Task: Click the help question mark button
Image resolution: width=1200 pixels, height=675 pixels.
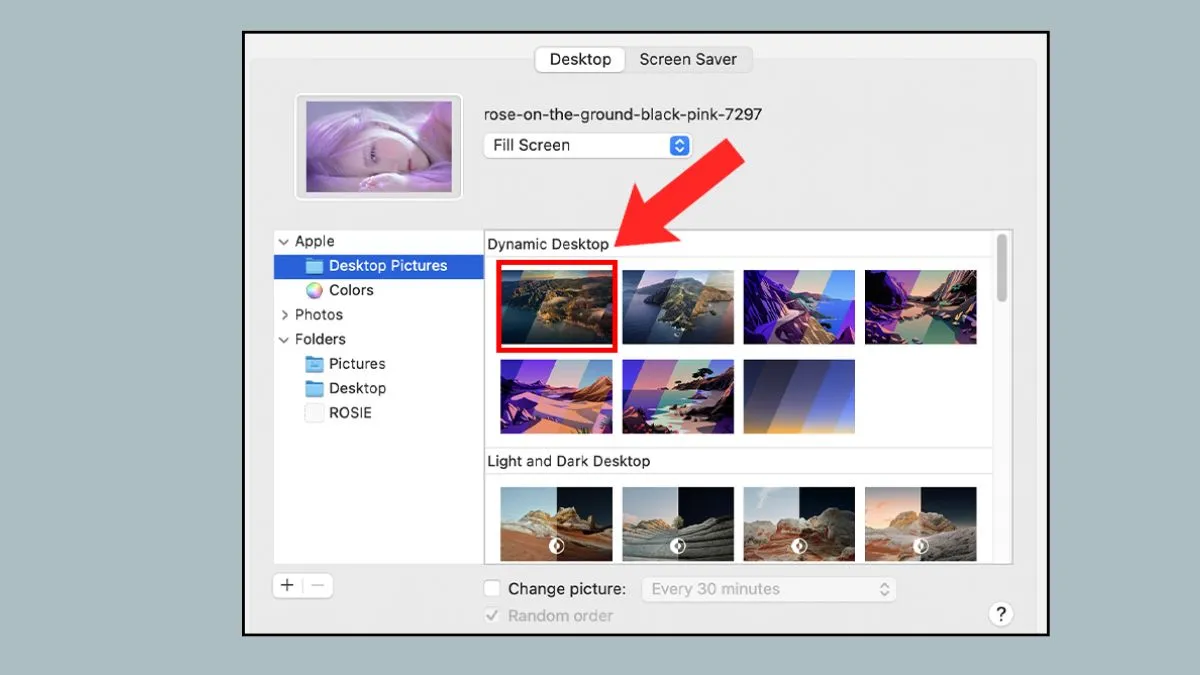Action: [x=1000, y=614]
